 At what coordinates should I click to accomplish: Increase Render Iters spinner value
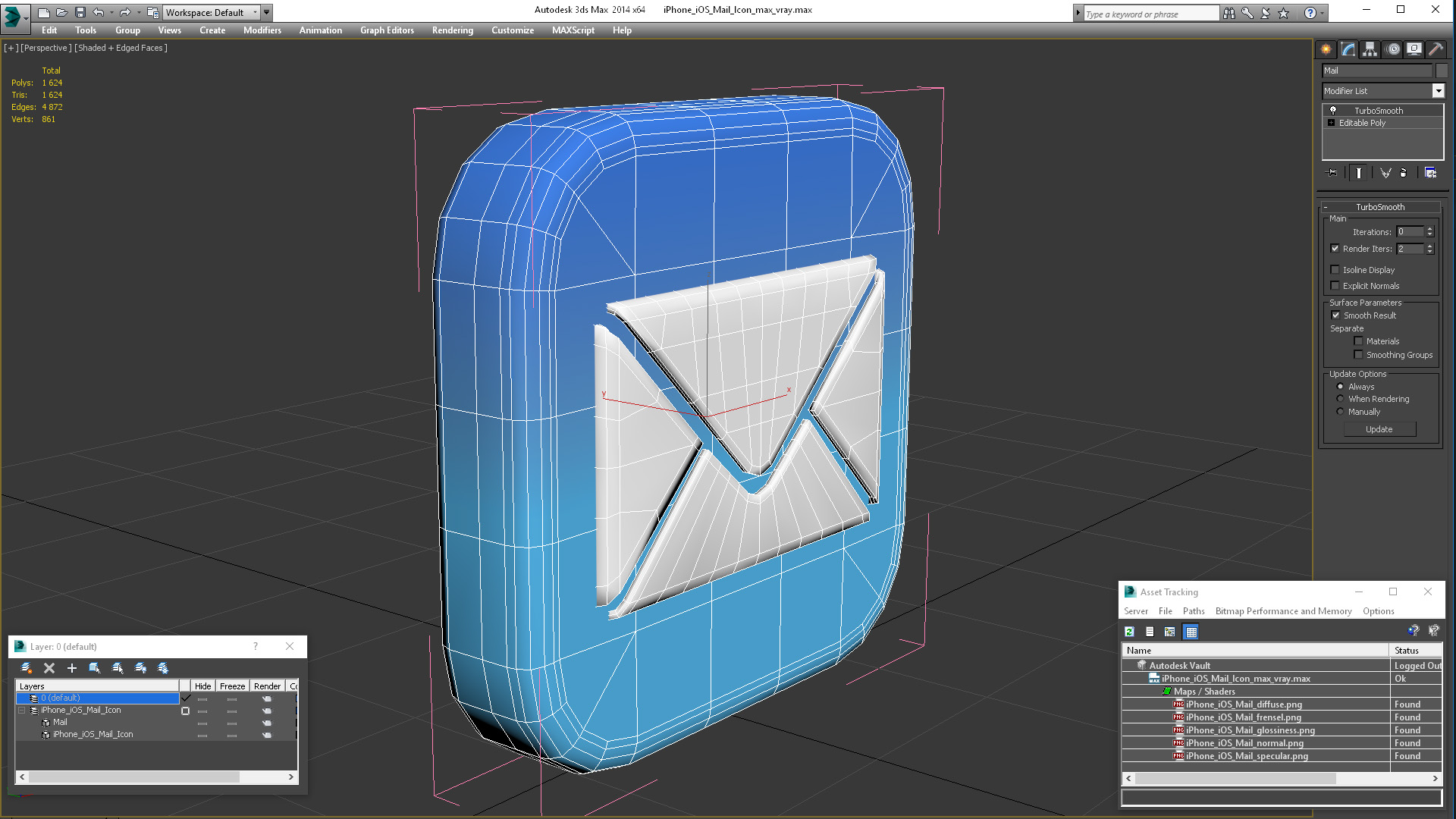[1430, 246]
